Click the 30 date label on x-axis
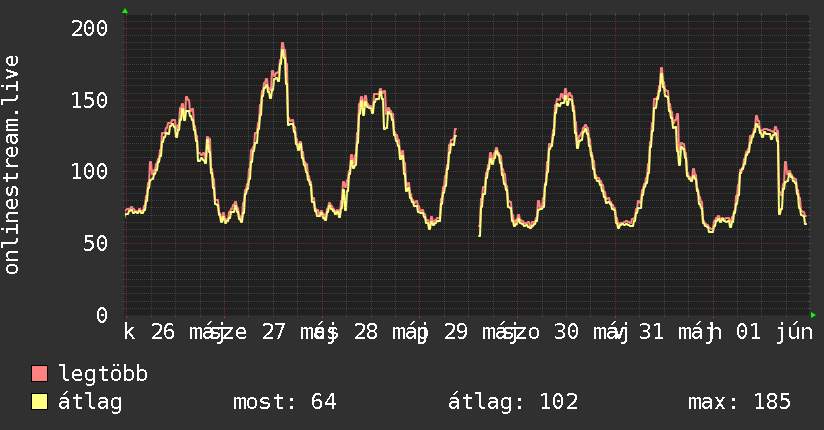Screen dimensions: 824x430 [x=566, y=332]
